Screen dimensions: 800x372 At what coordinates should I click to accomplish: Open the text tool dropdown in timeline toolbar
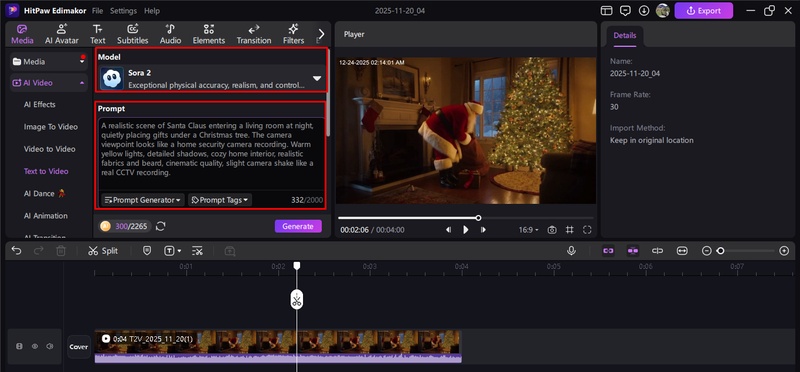click(x=172, y=251)
